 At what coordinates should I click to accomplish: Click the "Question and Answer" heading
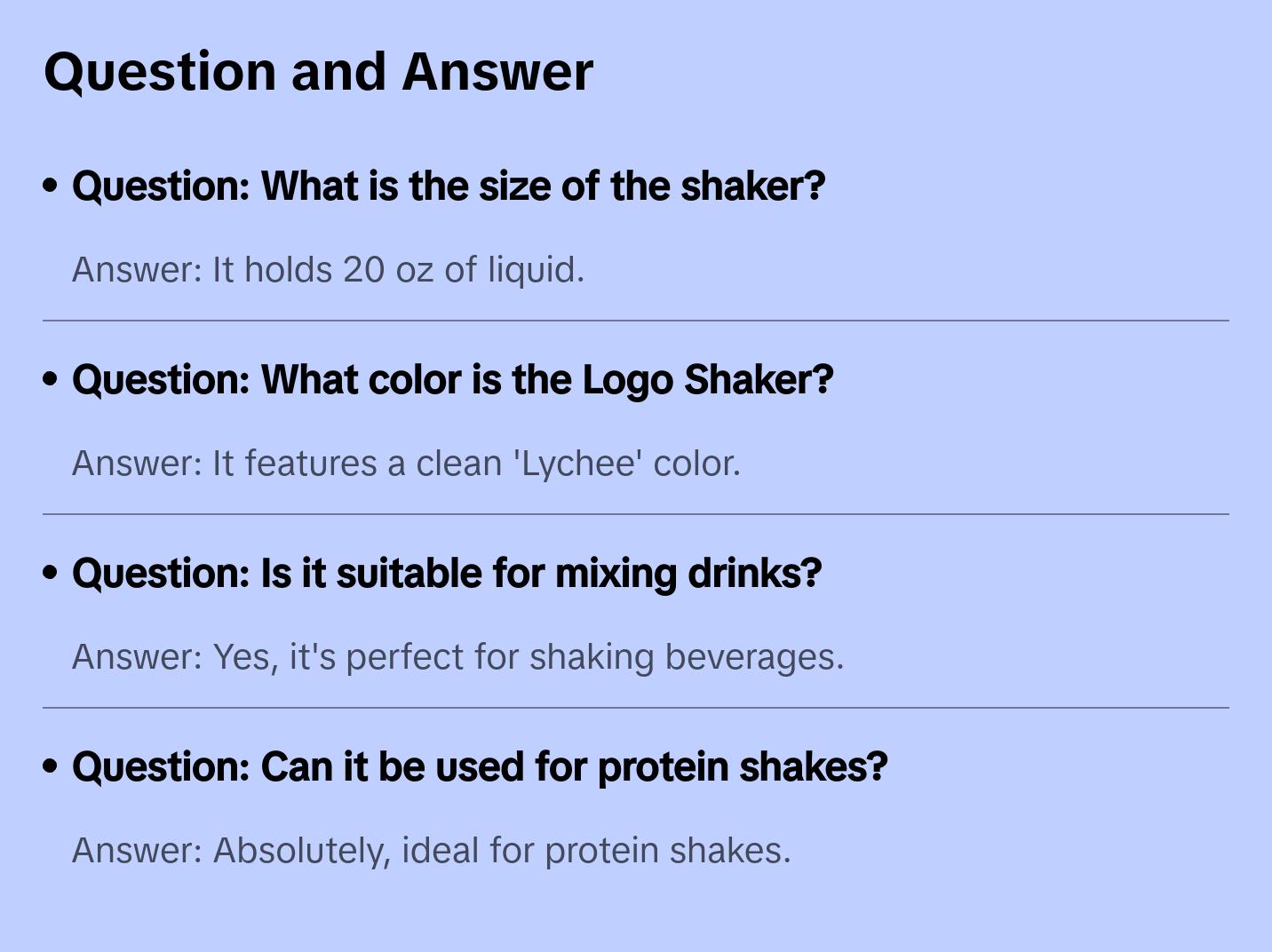[318, 71]
